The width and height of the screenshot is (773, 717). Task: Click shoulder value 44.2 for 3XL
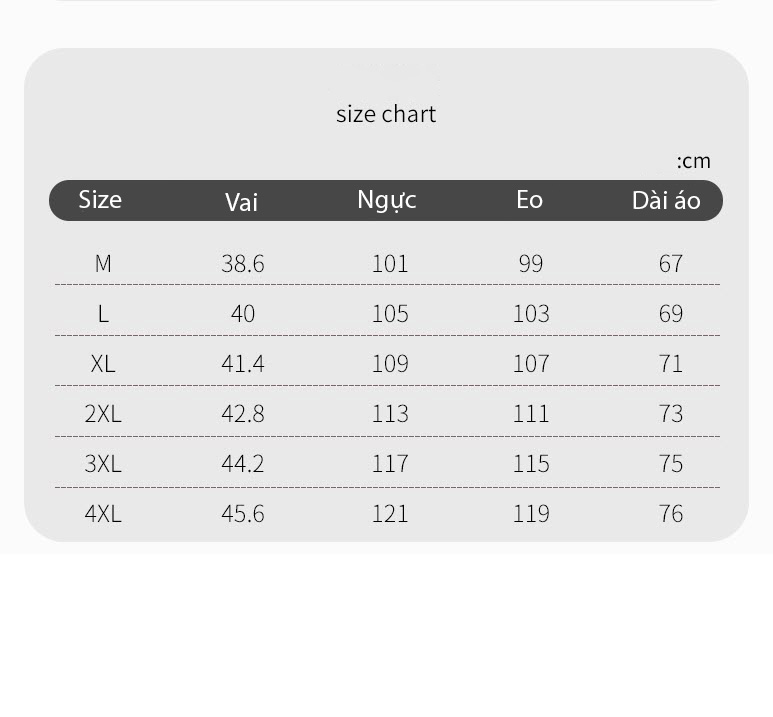point(243,464)
